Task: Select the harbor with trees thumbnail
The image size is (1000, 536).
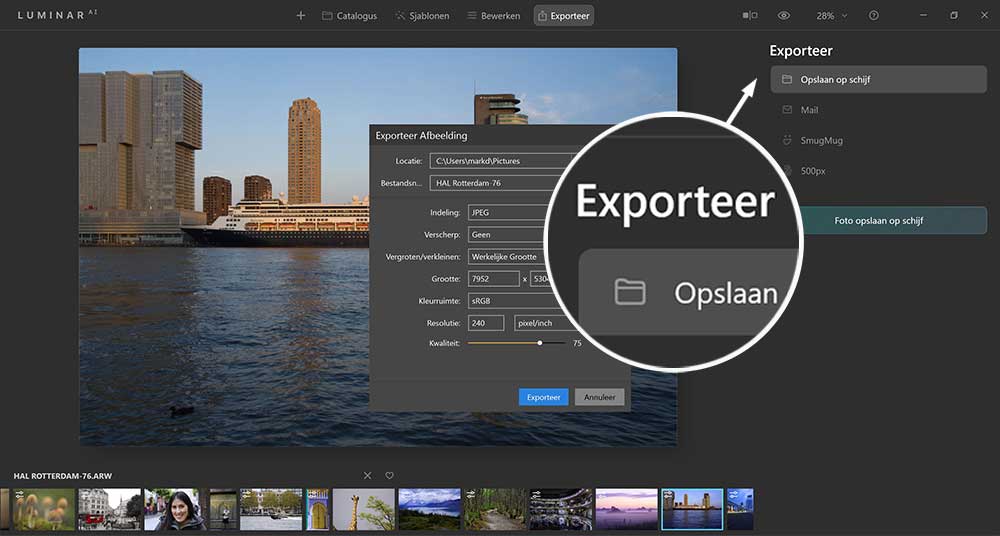Action: [x=271, y=509]
